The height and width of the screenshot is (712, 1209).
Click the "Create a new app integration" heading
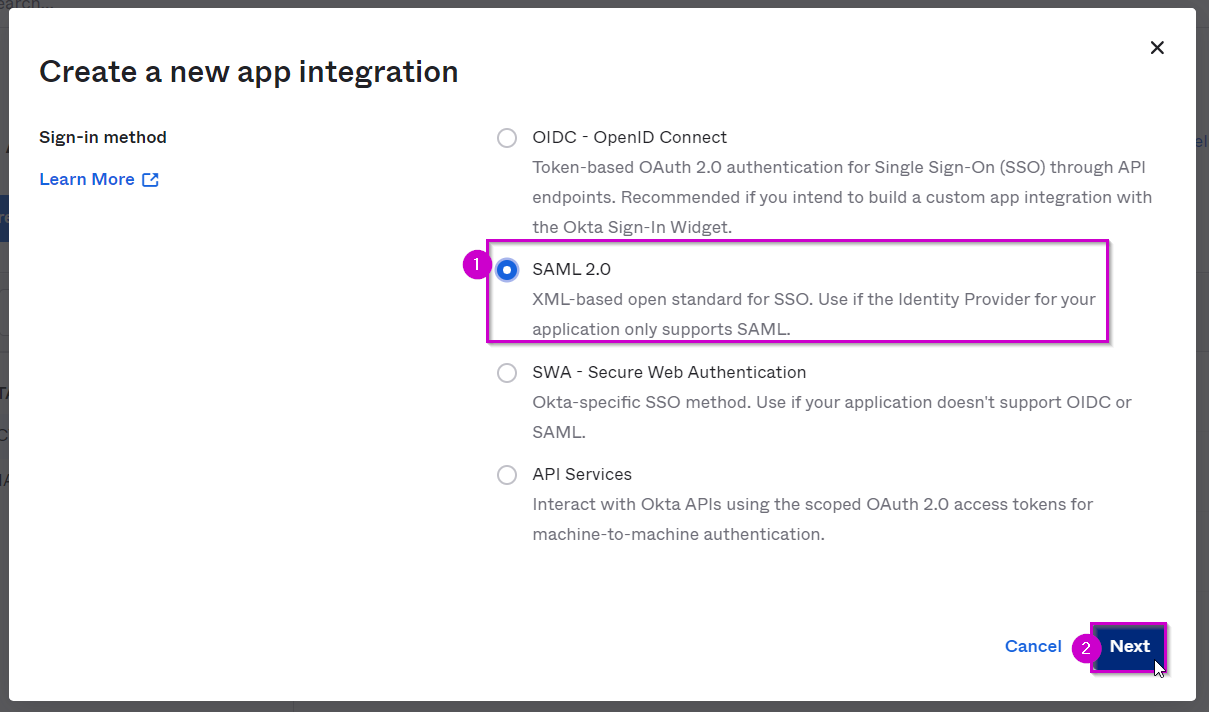point(248,72)
